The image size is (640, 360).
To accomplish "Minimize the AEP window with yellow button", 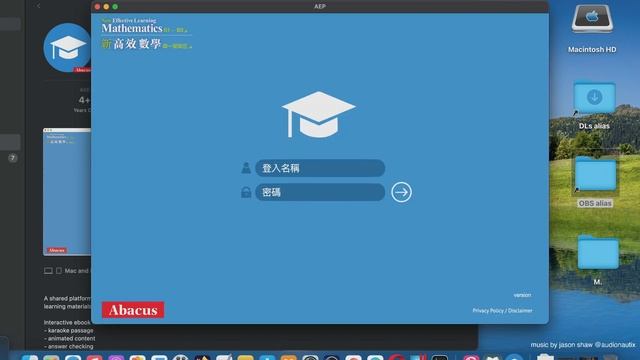I will point(106,7).
